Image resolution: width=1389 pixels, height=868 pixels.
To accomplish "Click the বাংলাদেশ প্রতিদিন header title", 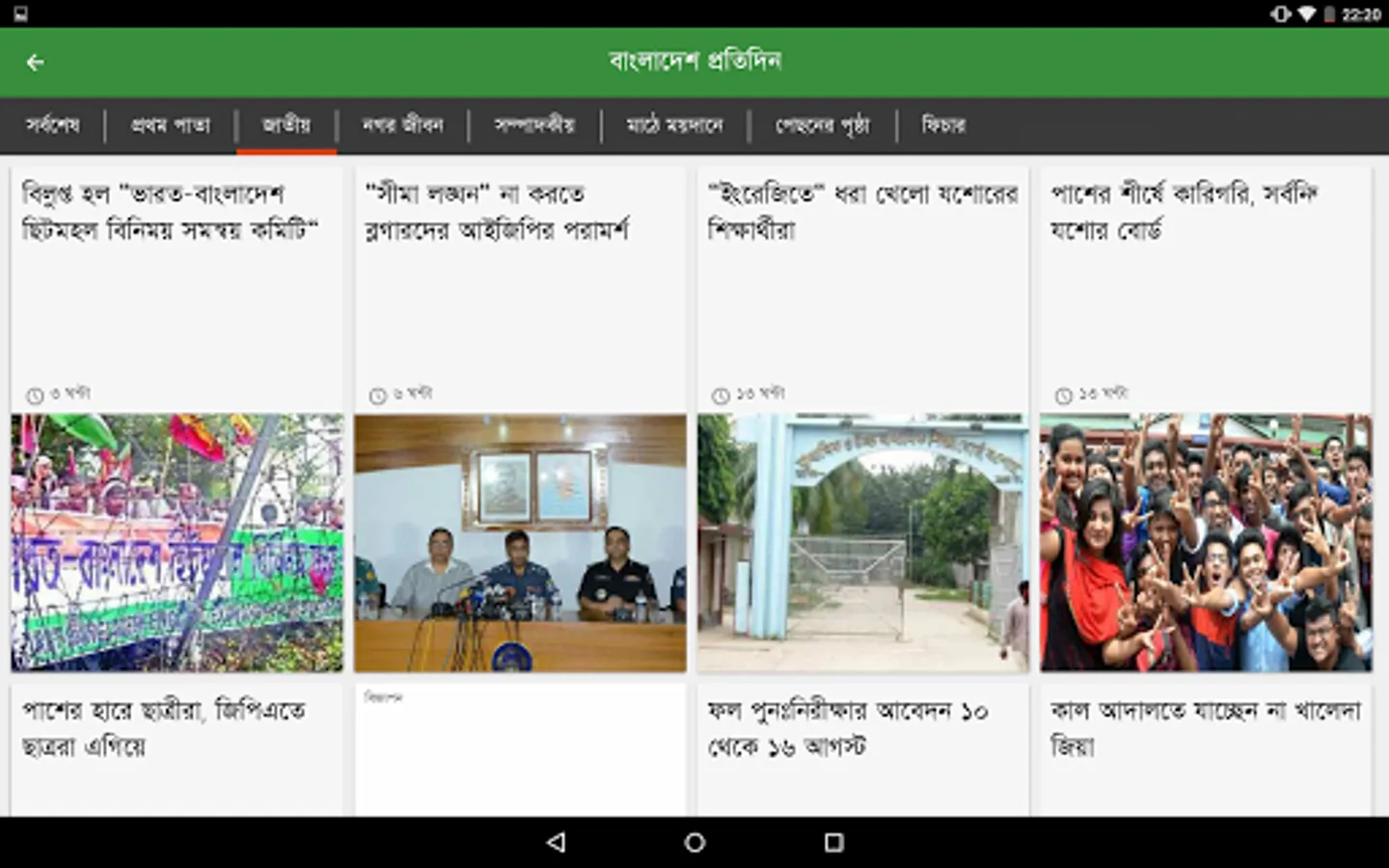I will [x=694, y=62].
